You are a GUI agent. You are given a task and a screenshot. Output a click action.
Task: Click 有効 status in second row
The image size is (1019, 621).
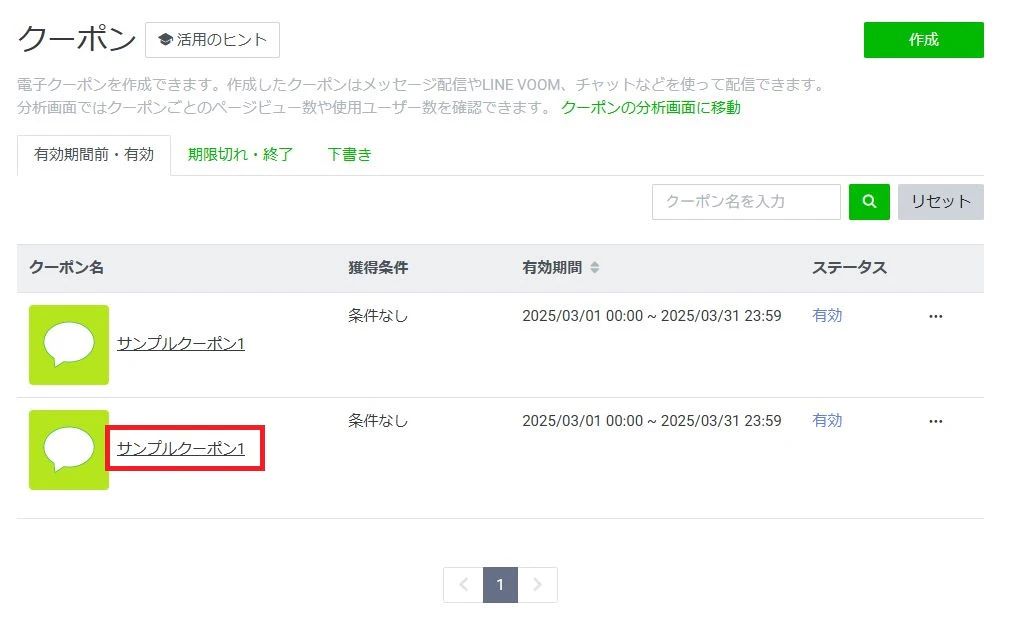(x=827, y=420)
